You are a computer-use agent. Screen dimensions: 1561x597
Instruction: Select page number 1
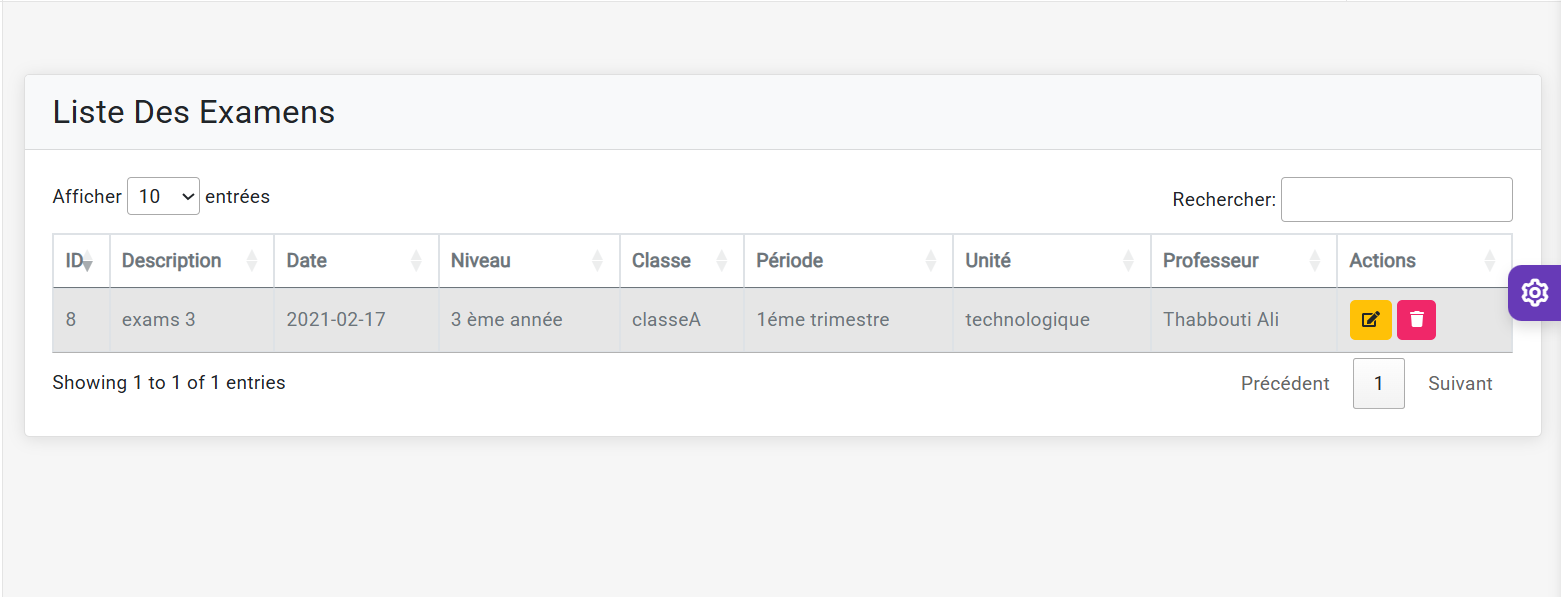(x=1378, y=384)
